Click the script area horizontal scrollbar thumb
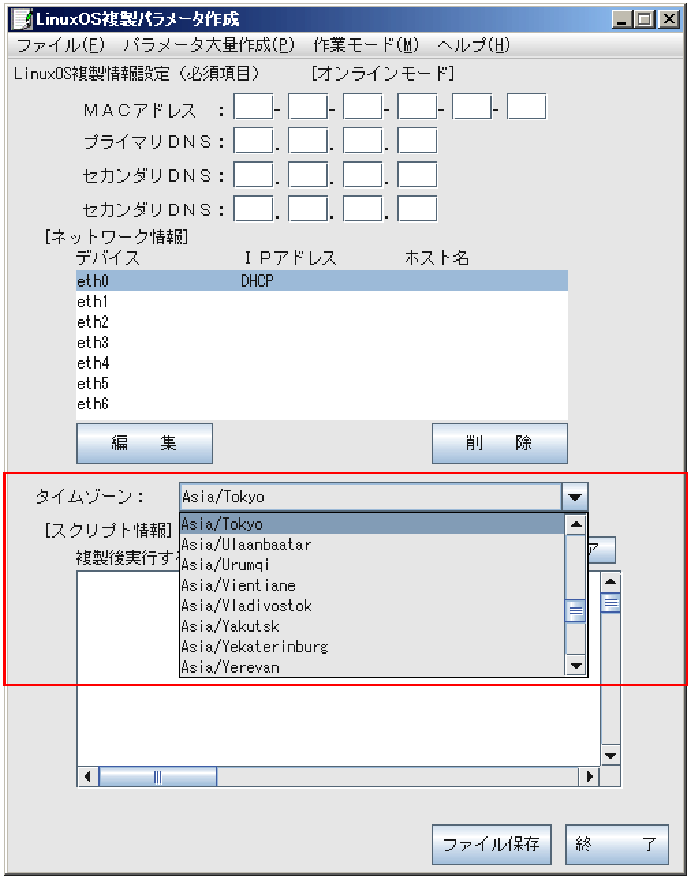The width and height of the screenshot is (690, 878). click(x=157, y=777)
